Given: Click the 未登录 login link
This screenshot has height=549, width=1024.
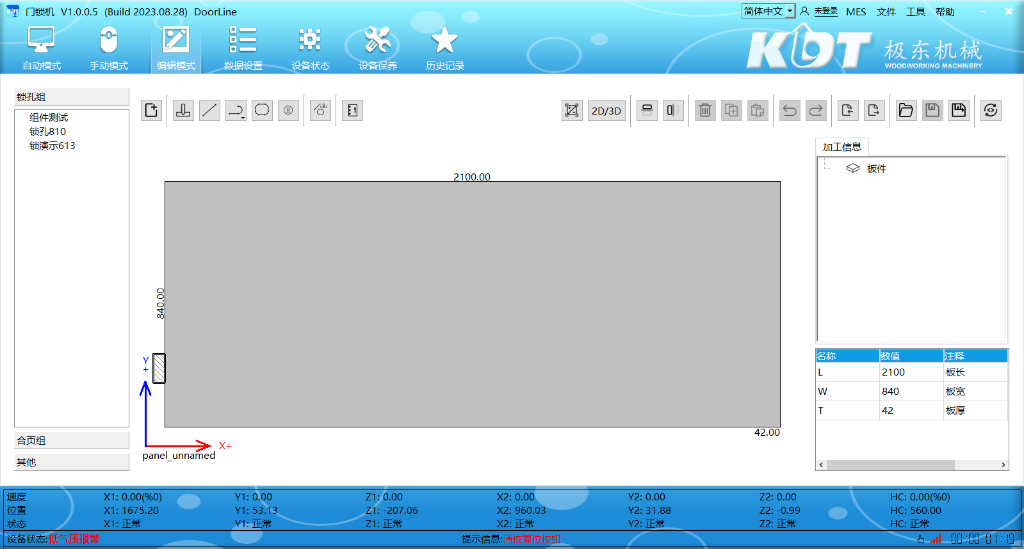Looking at the screenshot, I should tap(825, 11).
